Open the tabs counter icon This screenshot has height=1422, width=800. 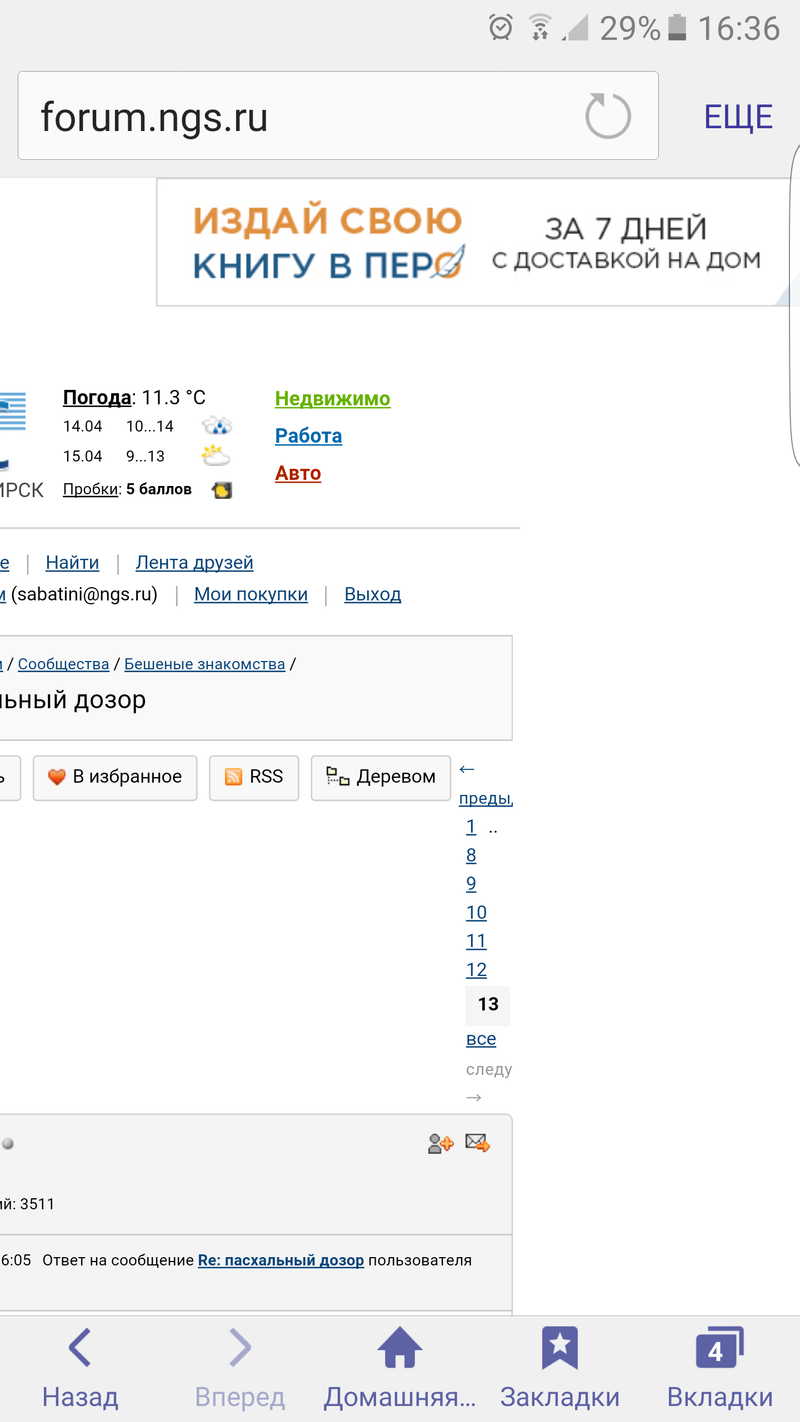[x=719, y=1349]
